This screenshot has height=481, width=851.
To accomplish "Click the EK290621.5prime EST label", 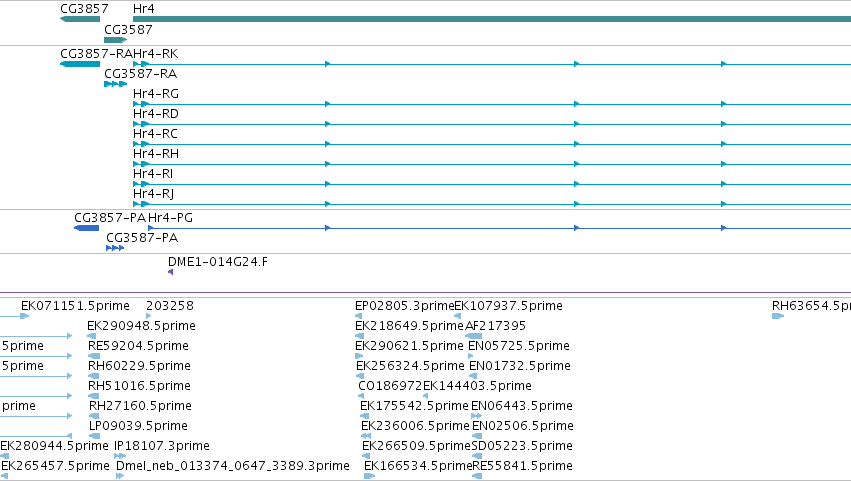I will pos(409,346).
